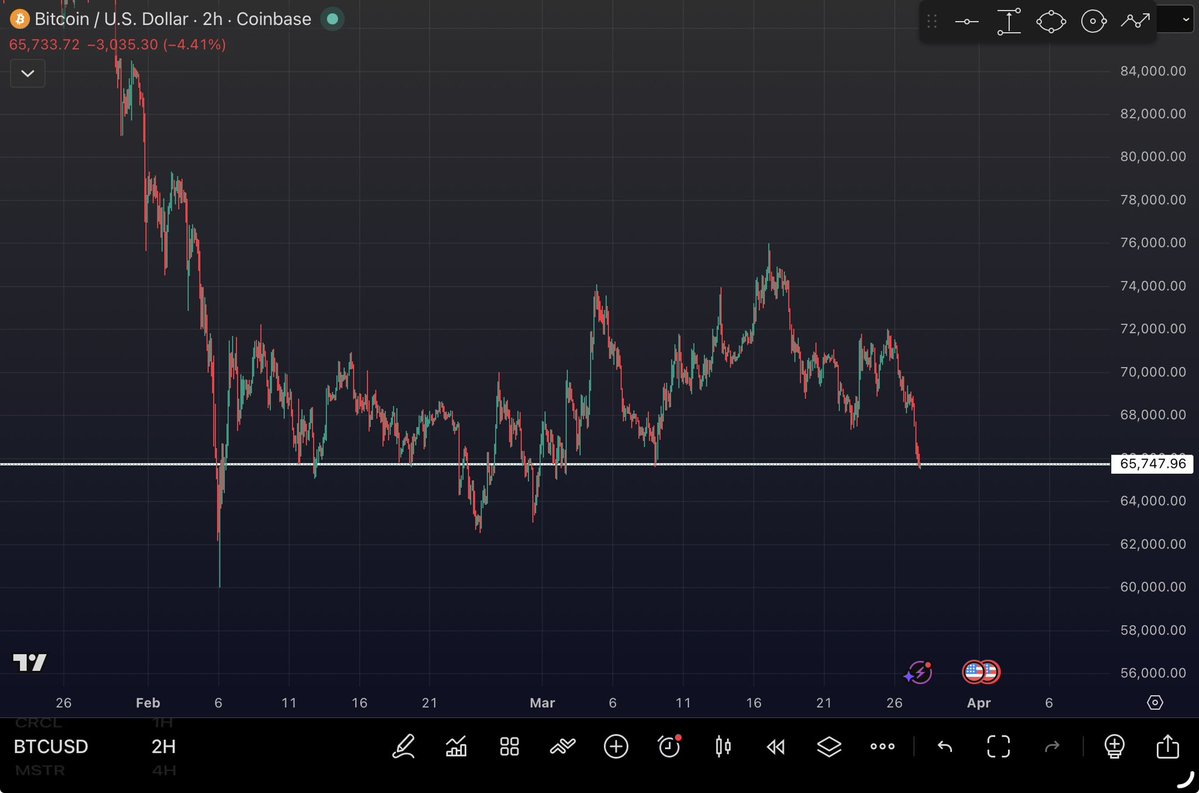The height and width of the screenshot is (793, 1199).
Task: Grab the floating toolbar drag handle
Action: [x=932, y=21]
